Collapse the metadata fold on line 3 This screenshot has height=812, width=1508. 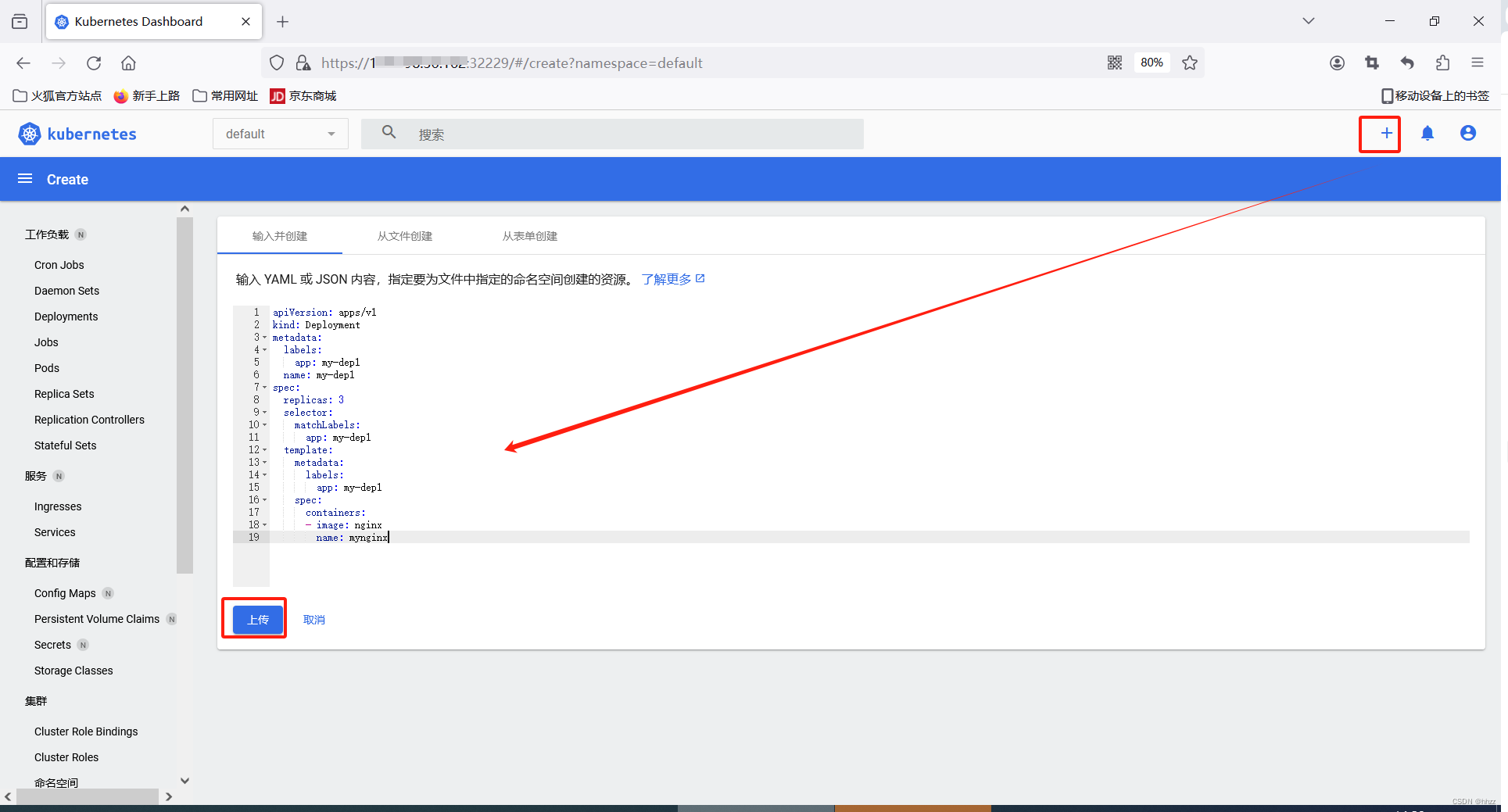coord(264,338)
